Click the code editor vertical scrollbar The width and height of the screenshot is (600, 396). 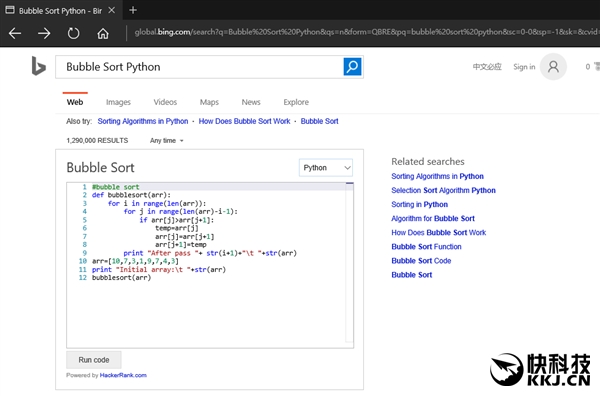tap(349, 262)
